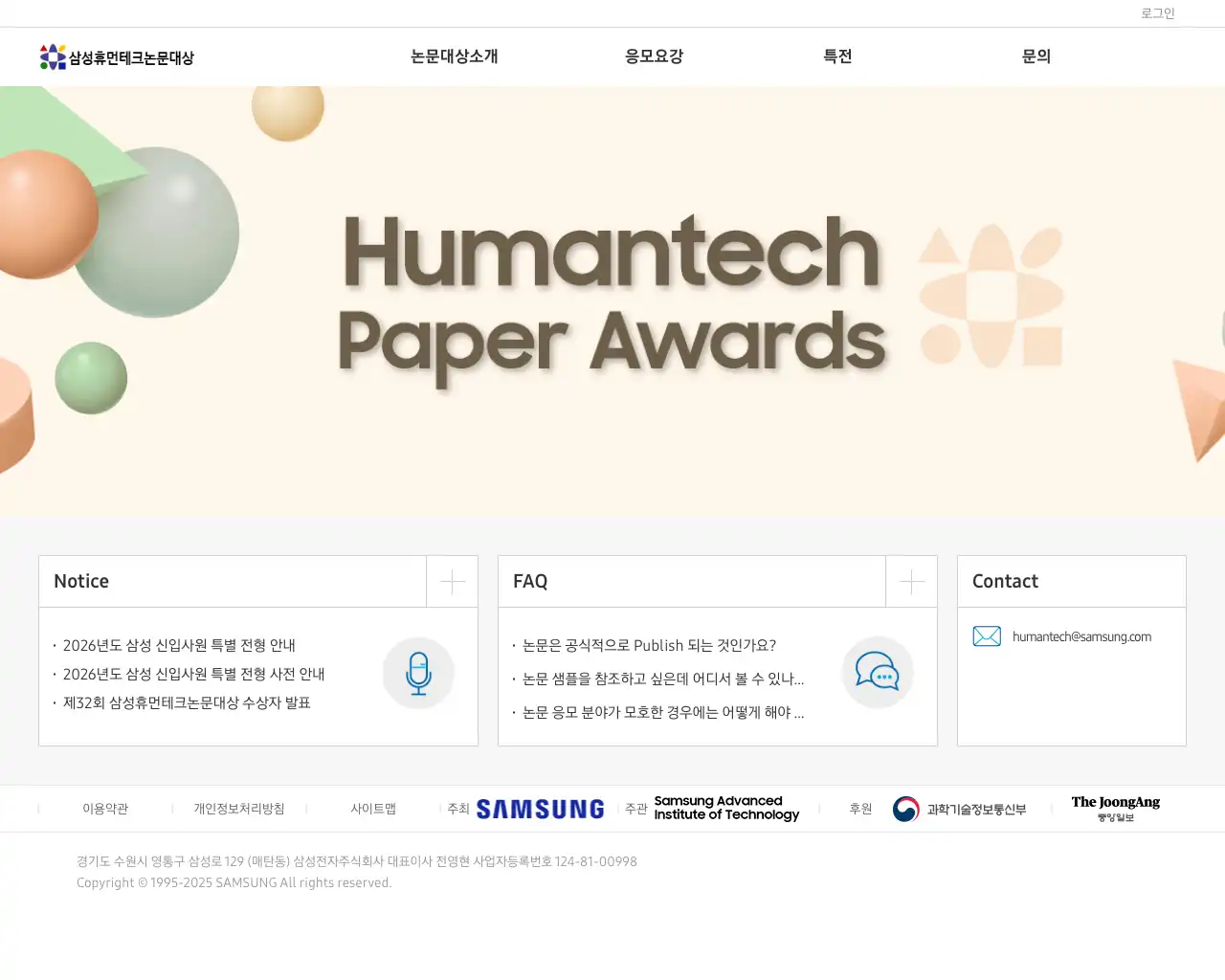
Task: Open the 문의 menu
Action: click(x=1036, y=56)
